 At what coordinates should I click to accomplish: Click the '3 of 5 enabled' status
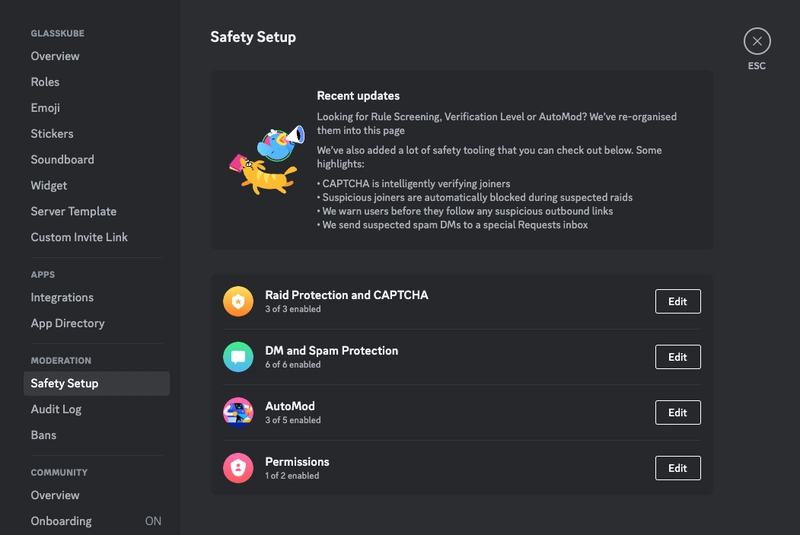click(293, 420)
